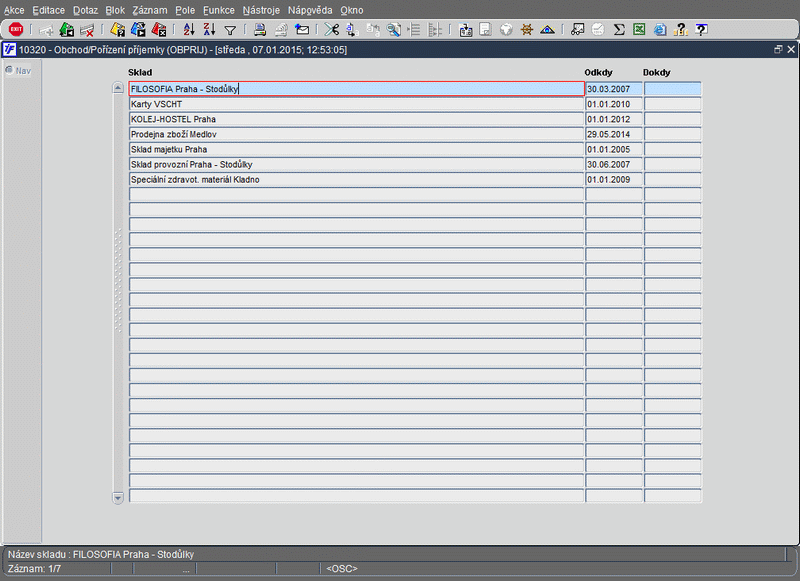Click the Dokdy column header
The width and height of the screenshot is (800, 581).
657,72
